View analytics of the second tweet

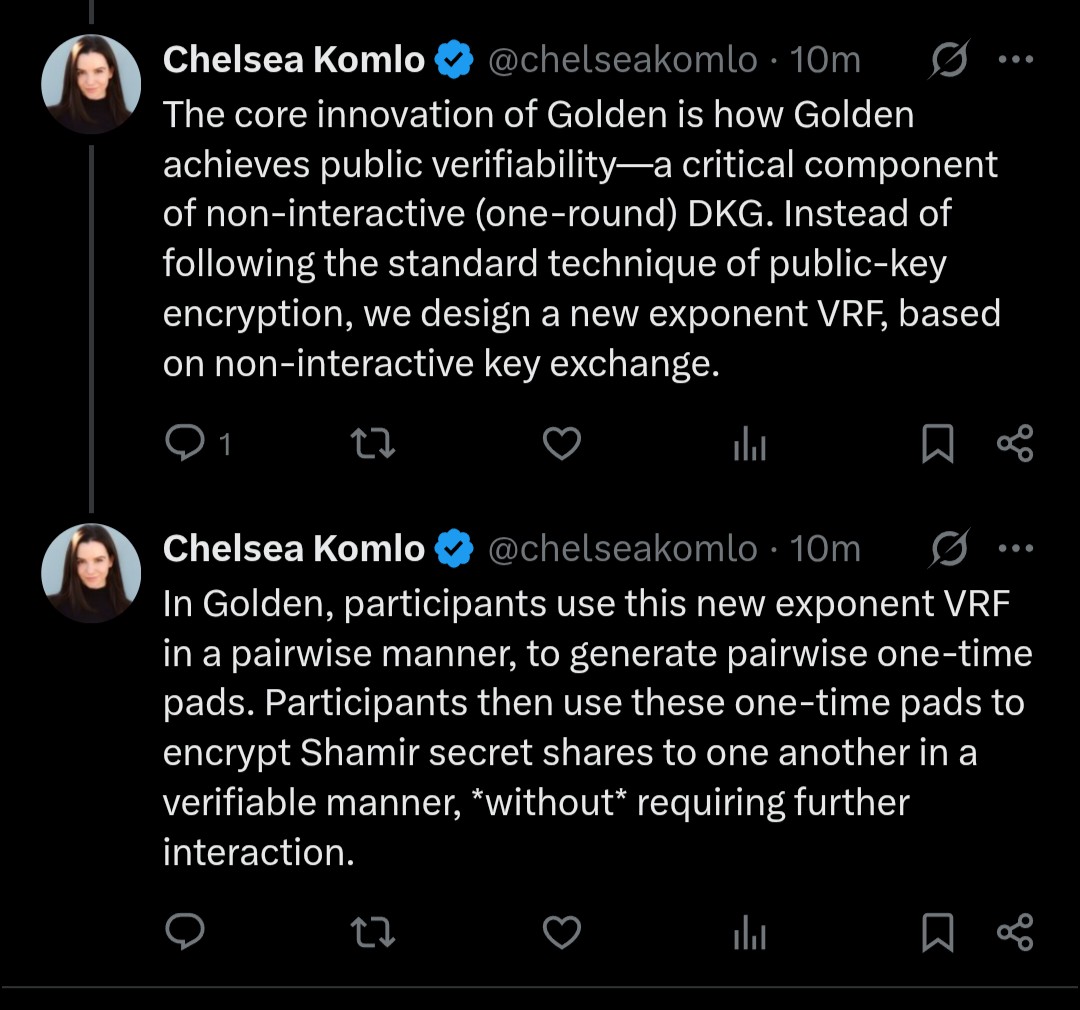pyautogui.click(x=749, y=933)
